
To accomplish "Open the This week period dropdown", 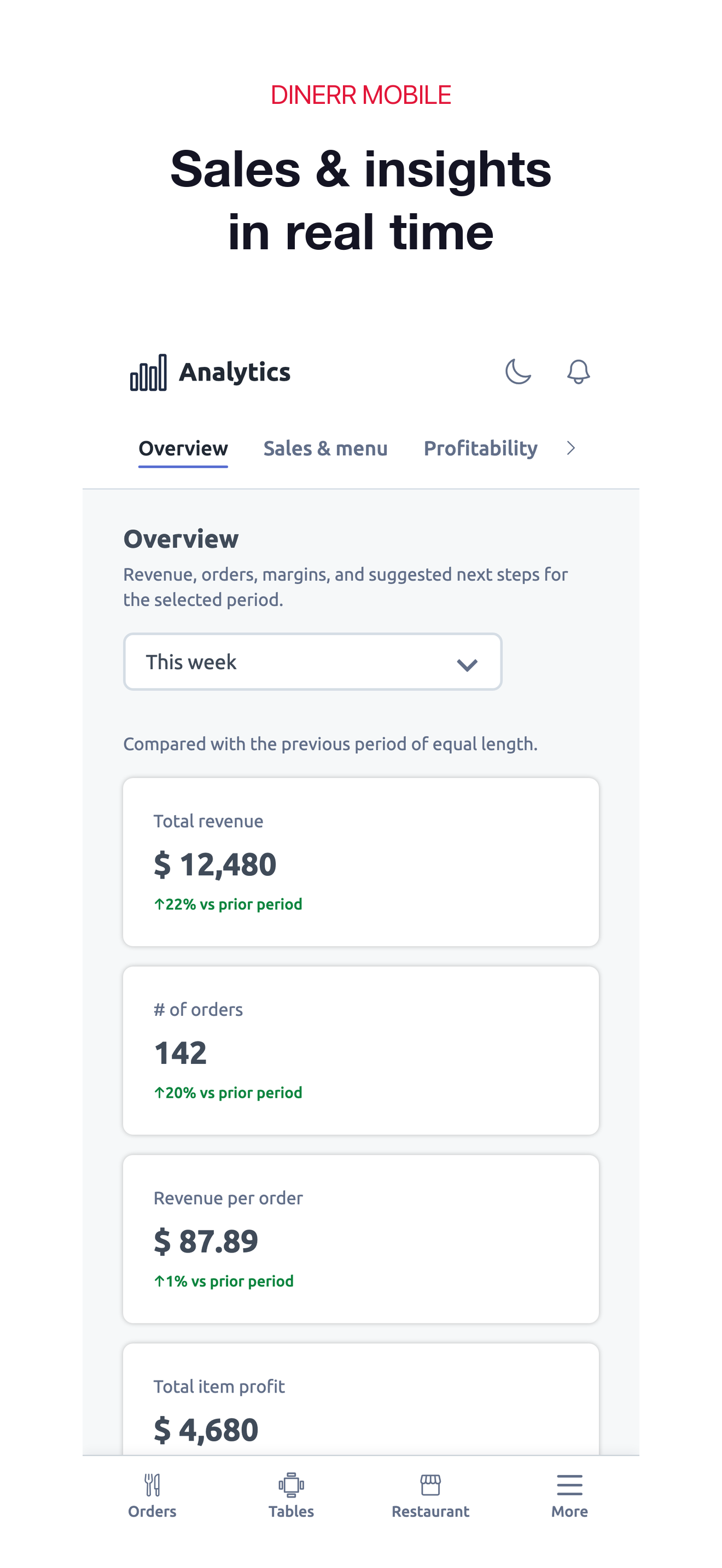I will [x=313, y=662].
